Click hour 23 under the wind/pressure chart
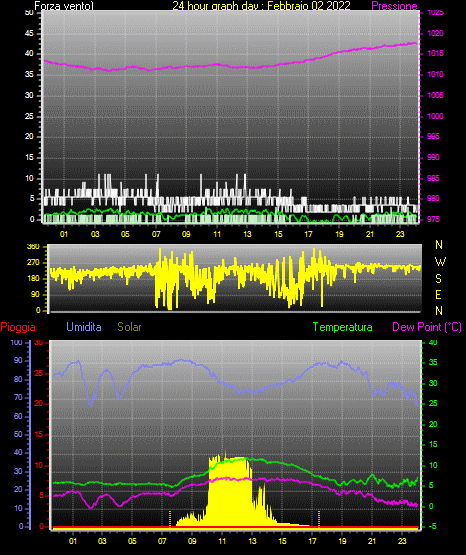This screenshot has height=555, width=466. click(x=400, y=234)
